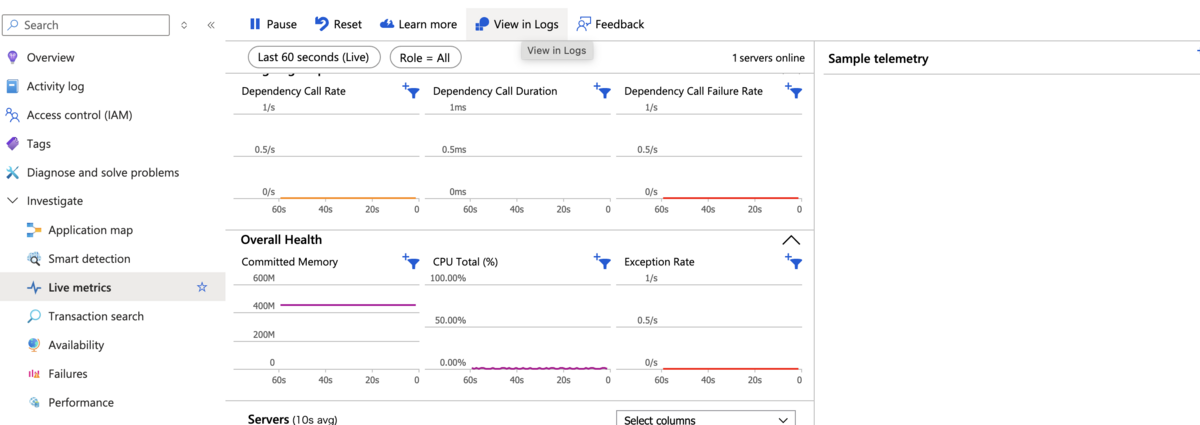Screen dimensions: 1200x425
Task: Click the CPU Total (%) filter icon
Action: coord(602,262)
